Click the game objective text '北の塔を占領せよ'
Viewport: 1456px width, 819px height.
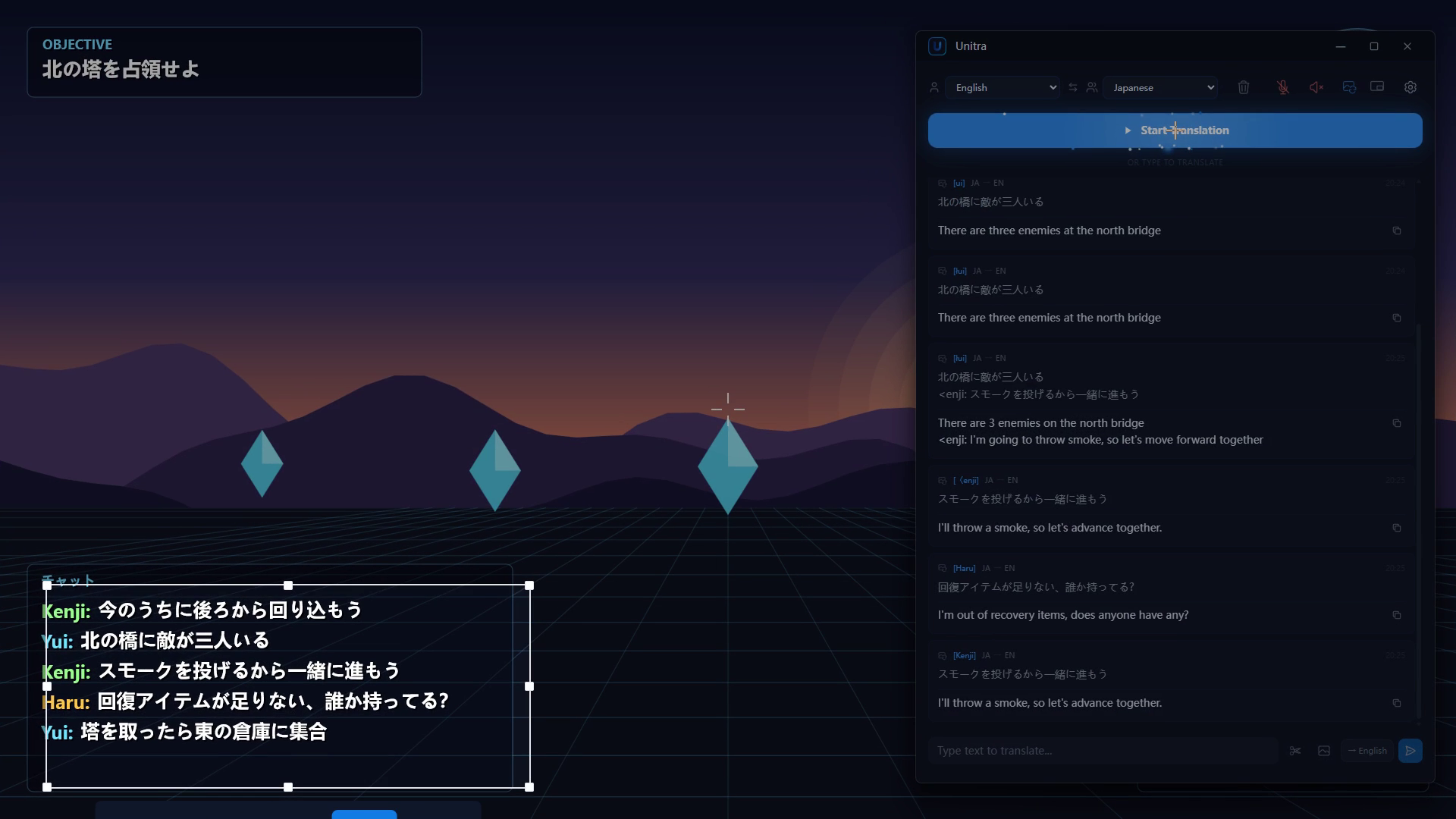click(121, 69)
